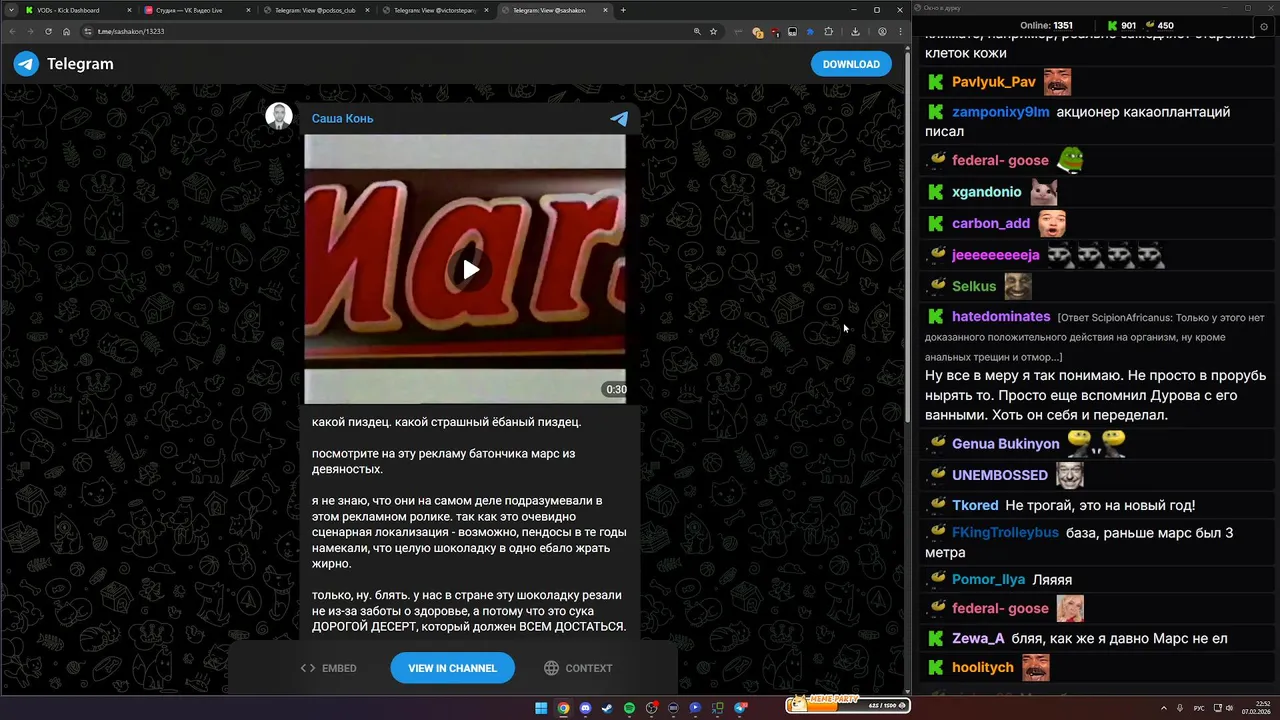Click the taskbar microphone icon
Viewport: 1280px width, 720px height.
tap(1182, 708)
